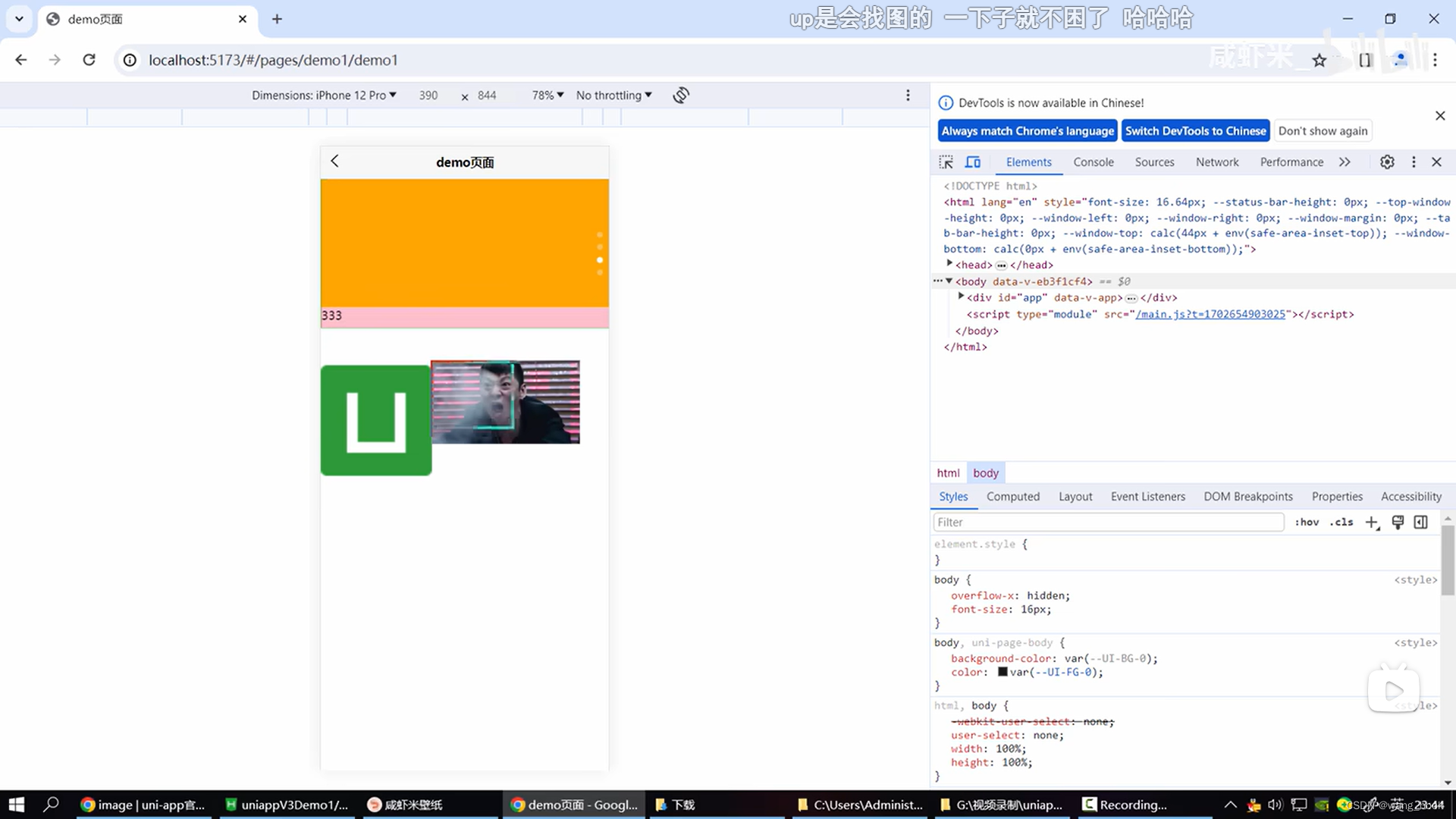View site information icon in address bar
The height and width of the screenshot is (819, 1456).
coord(130,60)
